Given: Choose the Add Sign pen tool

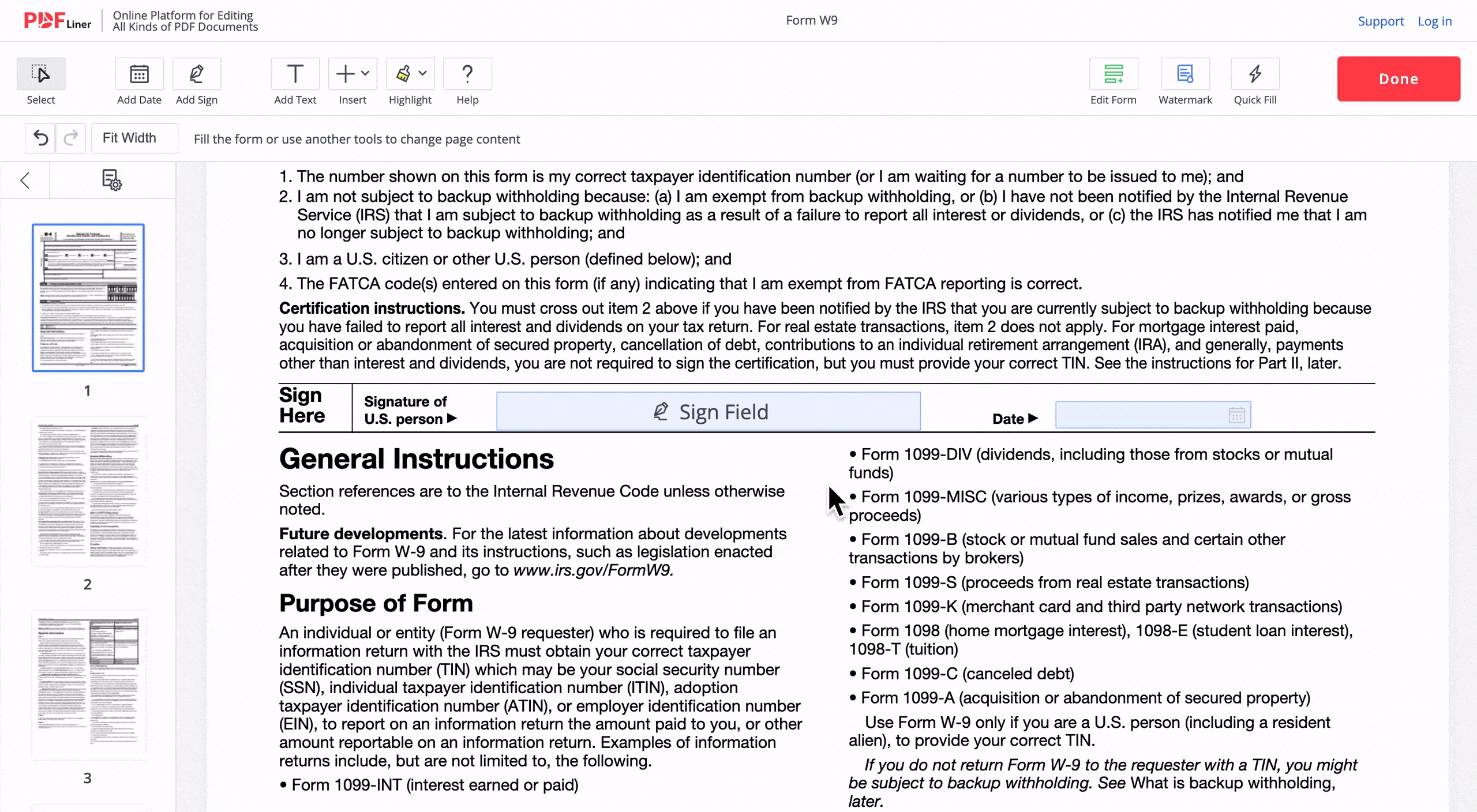Looking at the screenshot, I should point(197,74).
